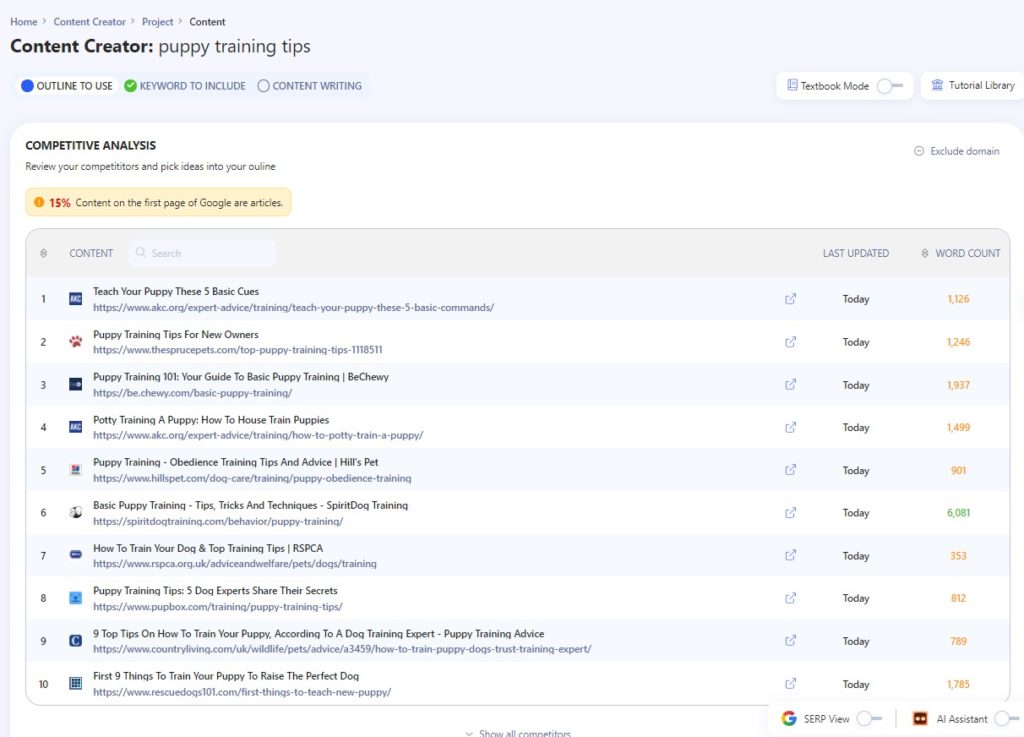This screenshot has height=737, width=1024.
Task: Select the Keyword To Include step
Action: click(x=185, y=86)
